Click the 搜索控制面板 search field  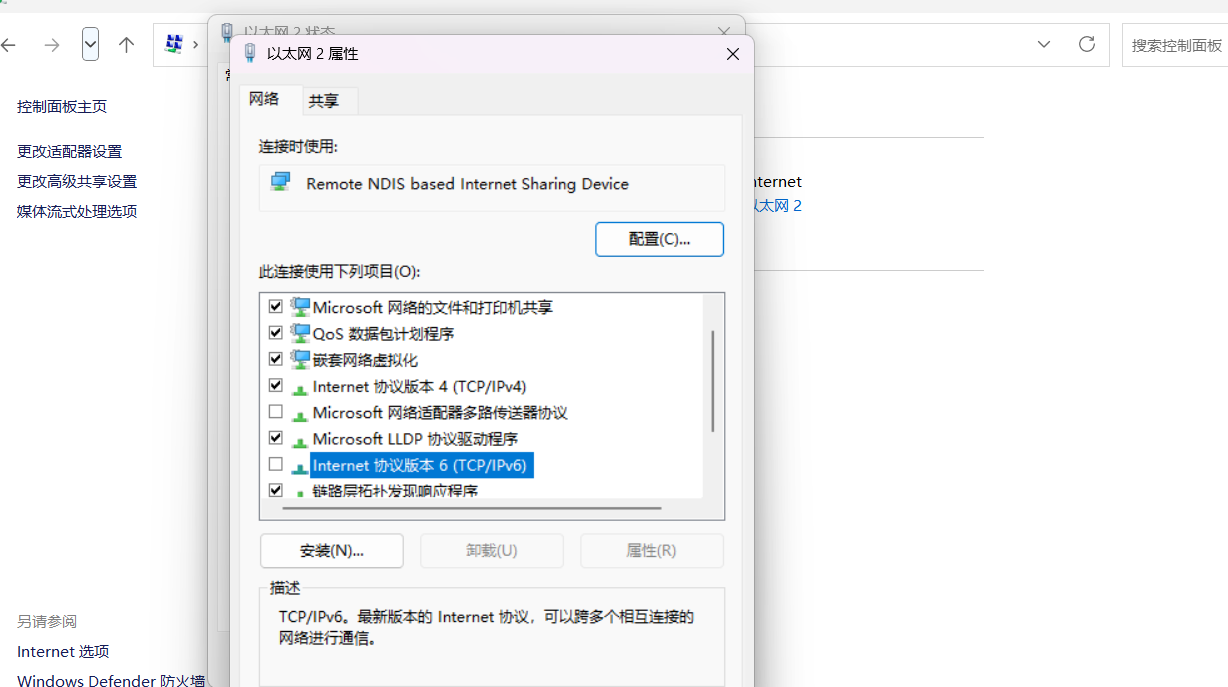pos(1176,45)
